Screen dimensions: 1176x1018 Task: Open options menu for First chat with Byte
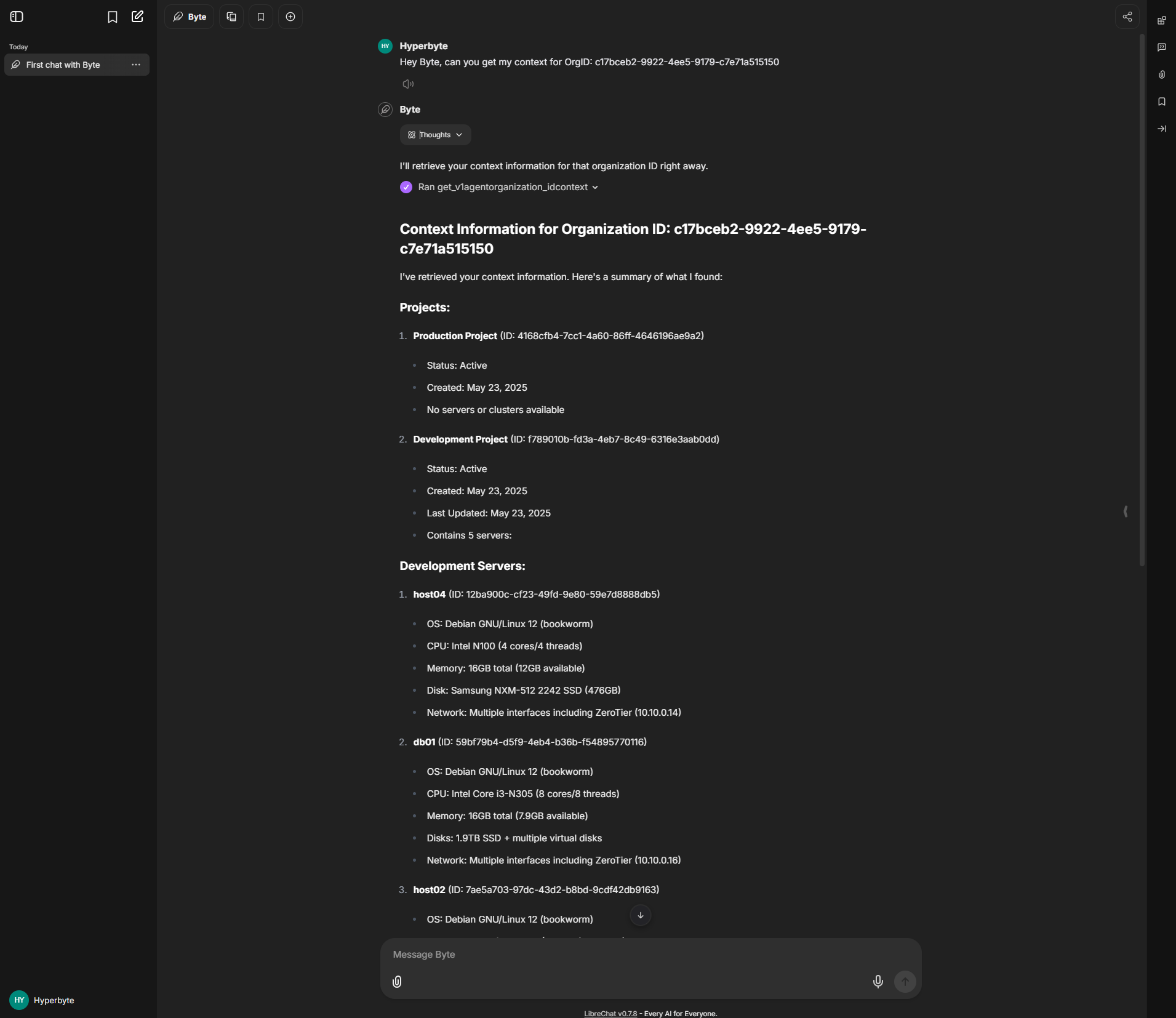click(136, 65)
